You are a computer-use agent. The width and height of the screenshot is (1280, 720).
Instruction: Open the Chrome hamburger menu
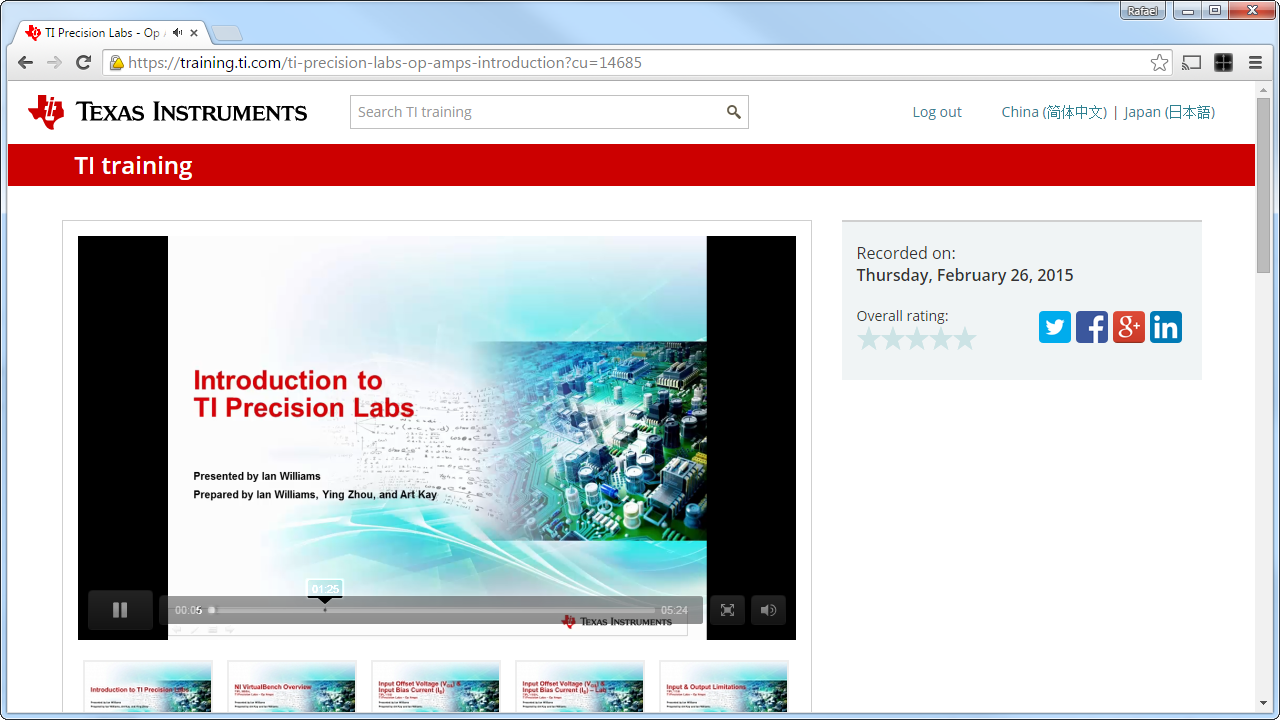point(1256,63)
